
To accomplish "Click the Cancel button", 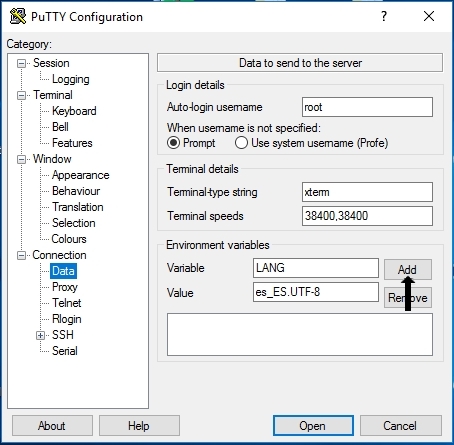I will (x=401, y=425).
